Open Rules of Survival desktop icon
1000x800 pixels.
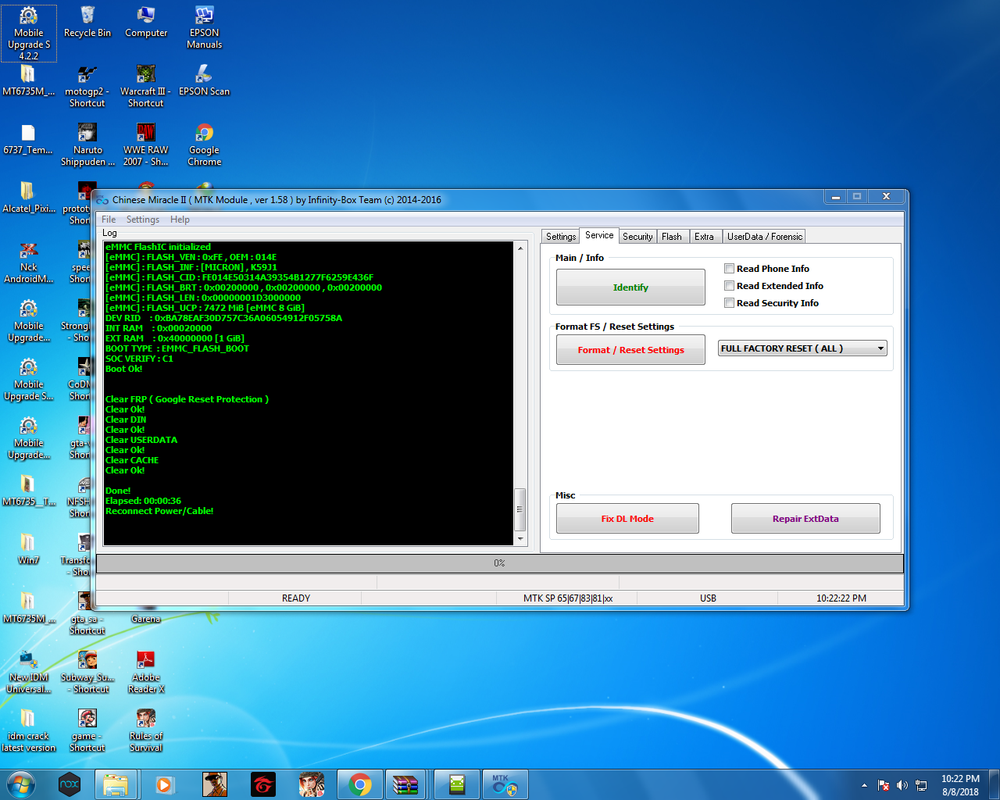146,731
